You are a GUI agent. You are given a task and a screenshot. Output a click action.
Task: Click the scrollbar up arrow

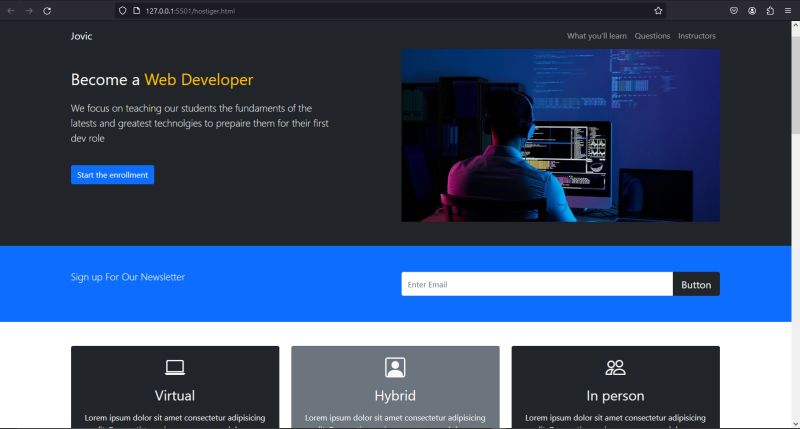(x=795, y=26)
